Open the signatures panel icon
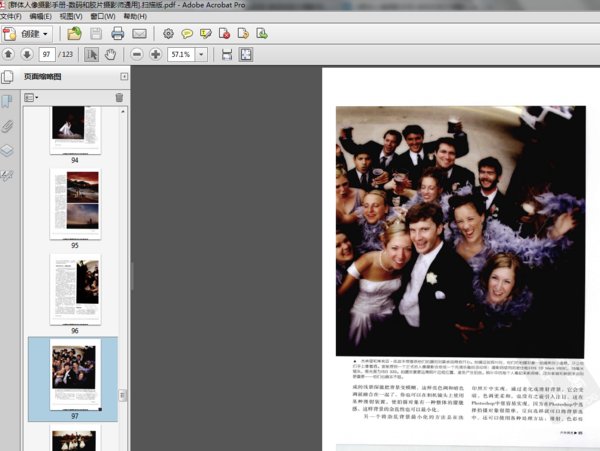Screen dimensions: 600x451 click(7, 175)
